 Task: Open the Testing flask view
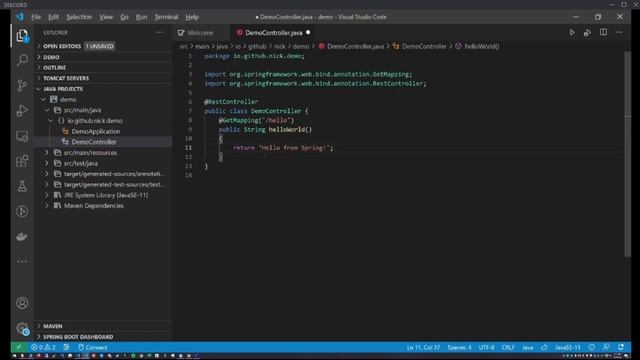coord(22,186)
